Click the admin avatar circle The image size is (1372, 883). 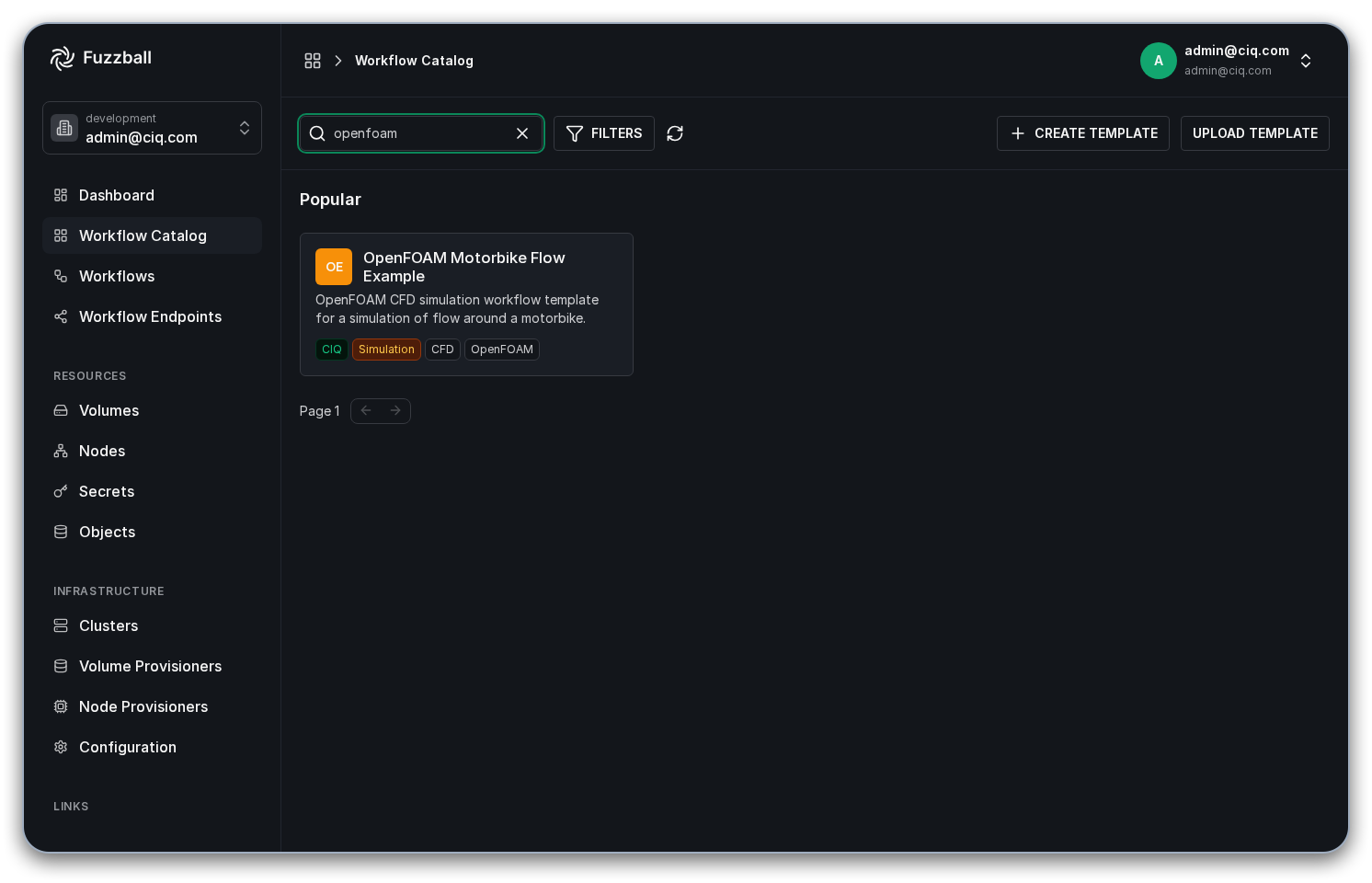(1159, 61)
